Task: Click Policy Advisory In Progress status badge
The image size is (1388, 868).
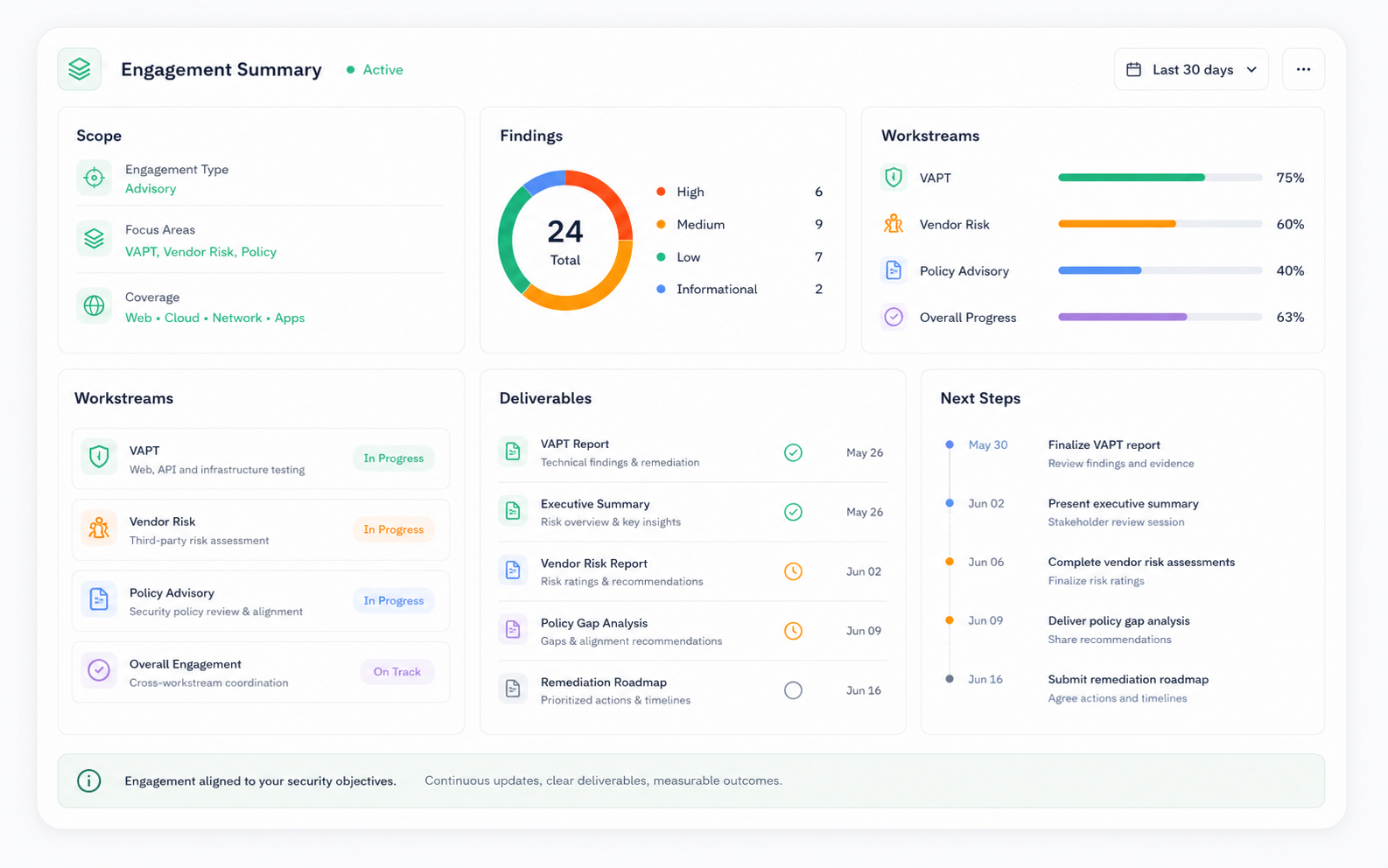Action: 394,600
